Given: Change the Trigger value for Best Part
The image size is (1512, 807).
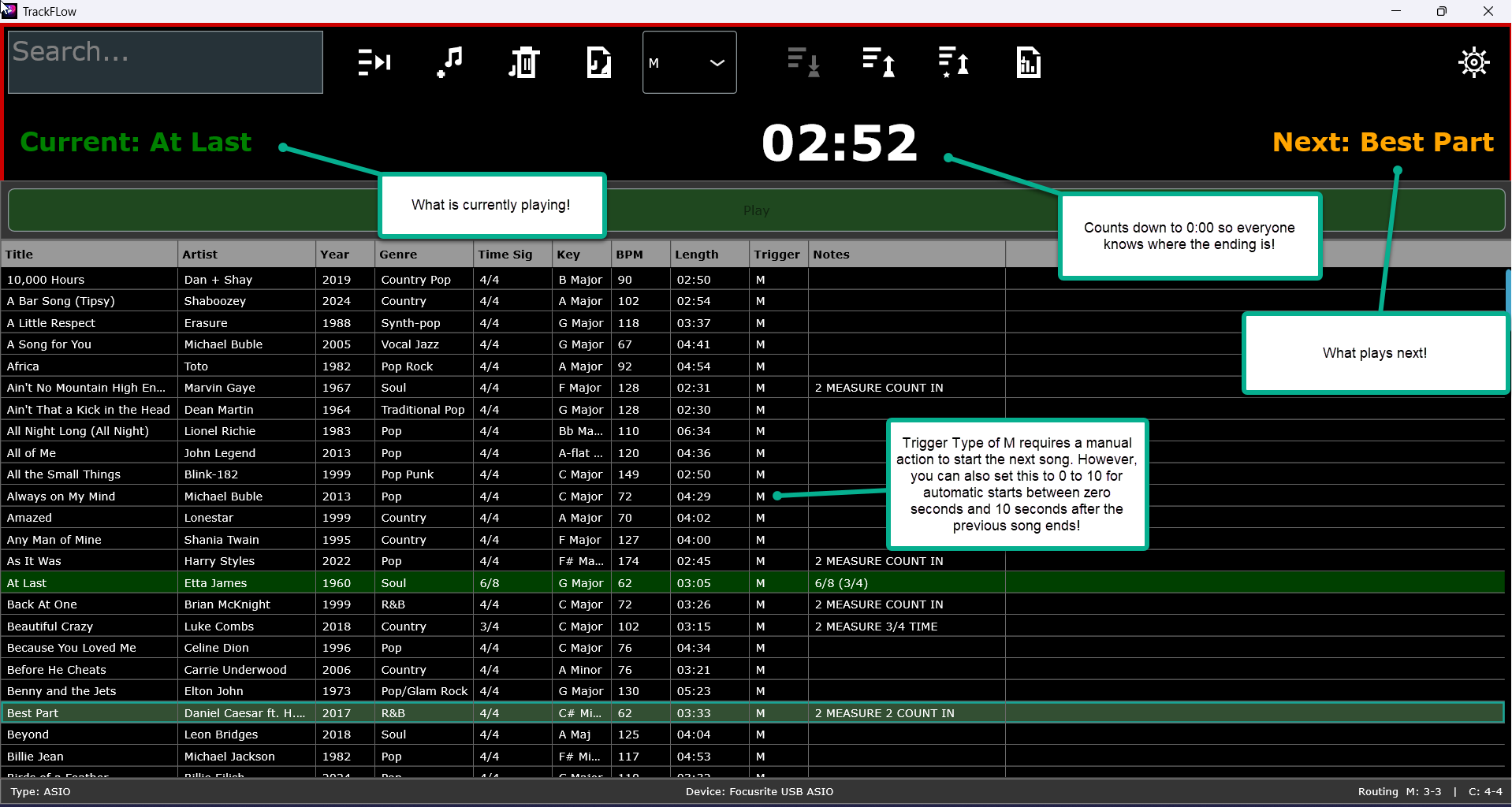Looking at the screenshot, I should point(776,712).
